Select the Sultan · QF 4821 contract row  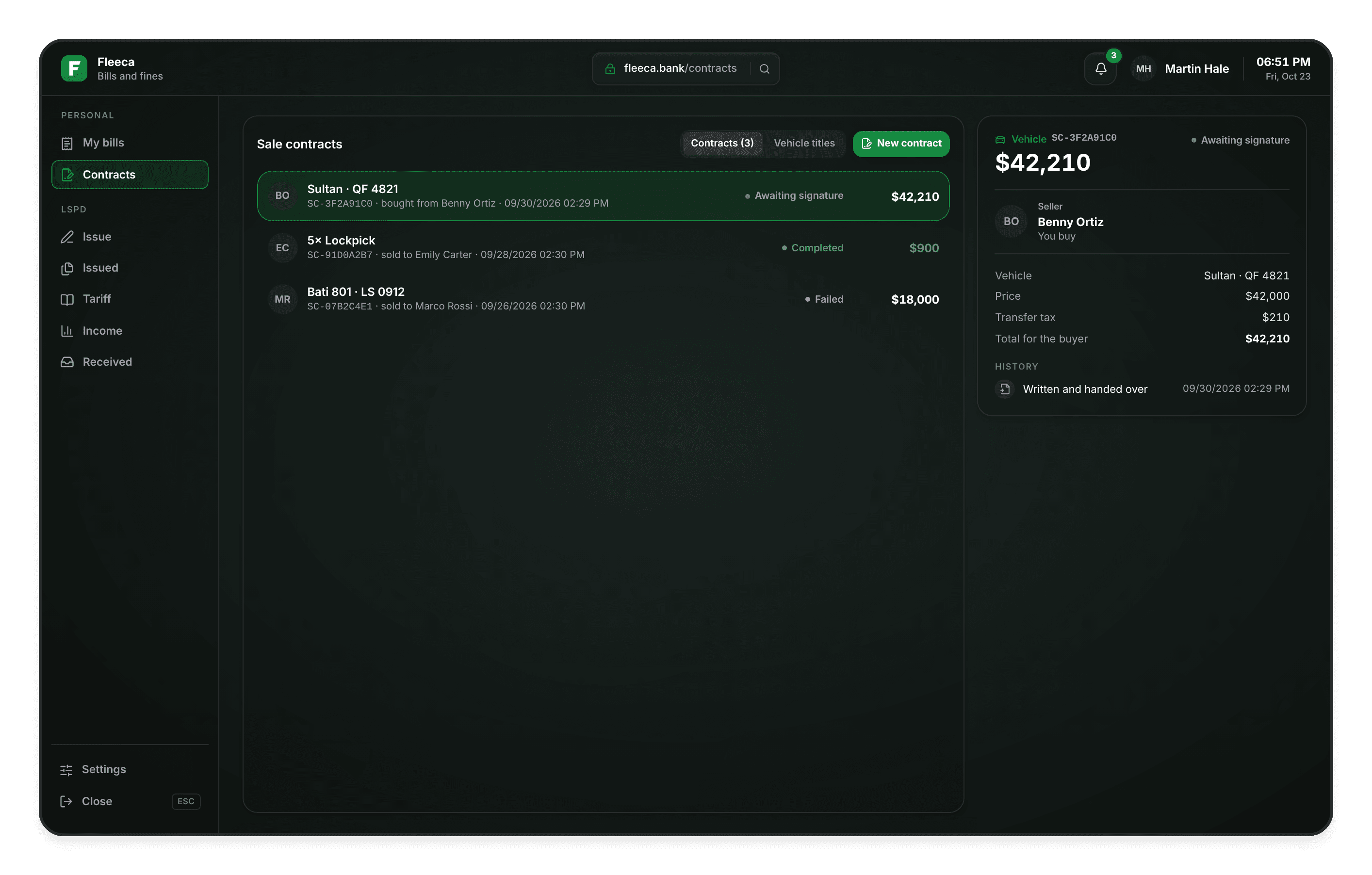click(604, 196)
